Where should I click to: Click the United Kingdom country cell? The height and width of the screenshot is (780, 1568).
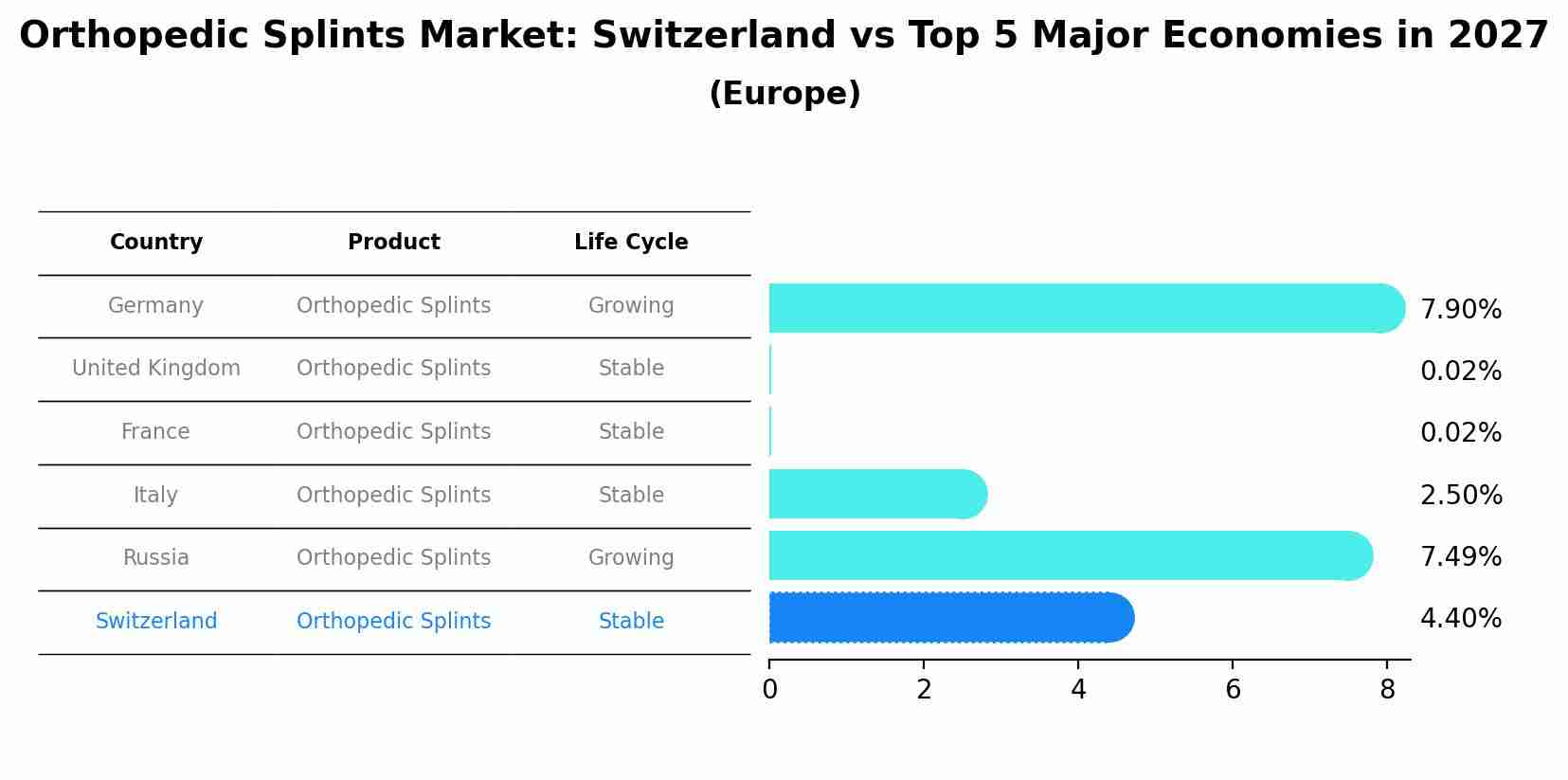(156, 369)
